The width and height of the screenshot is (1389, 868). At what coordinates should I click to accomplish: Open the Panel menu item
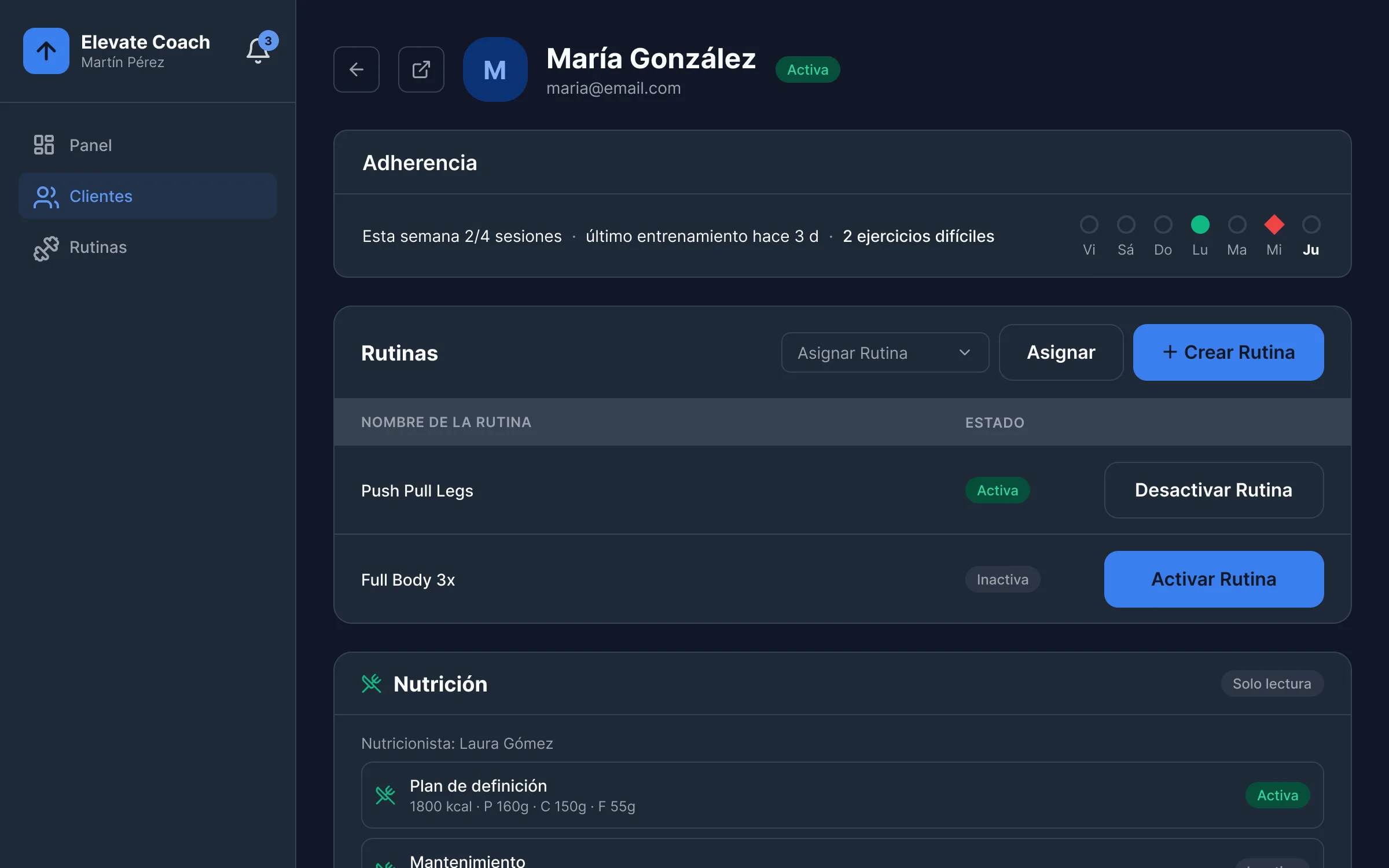pyautogui.click(x=148, y=145)
